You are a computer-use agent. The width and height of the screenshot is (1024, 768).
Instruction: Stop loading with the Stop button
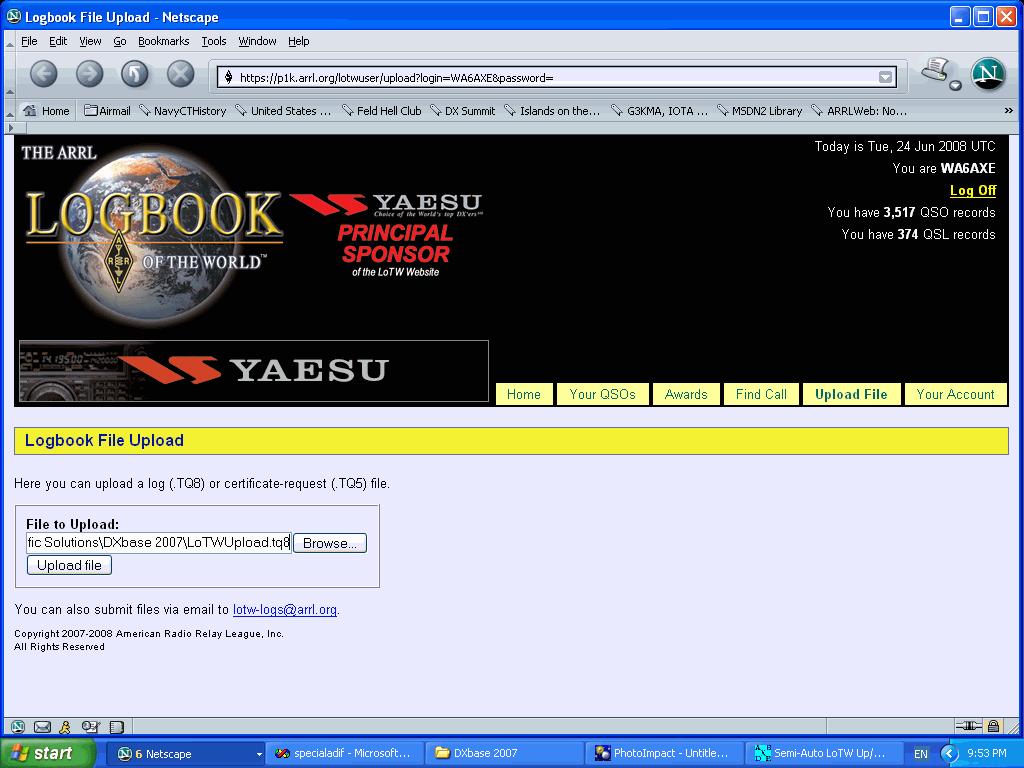[180, 74]
